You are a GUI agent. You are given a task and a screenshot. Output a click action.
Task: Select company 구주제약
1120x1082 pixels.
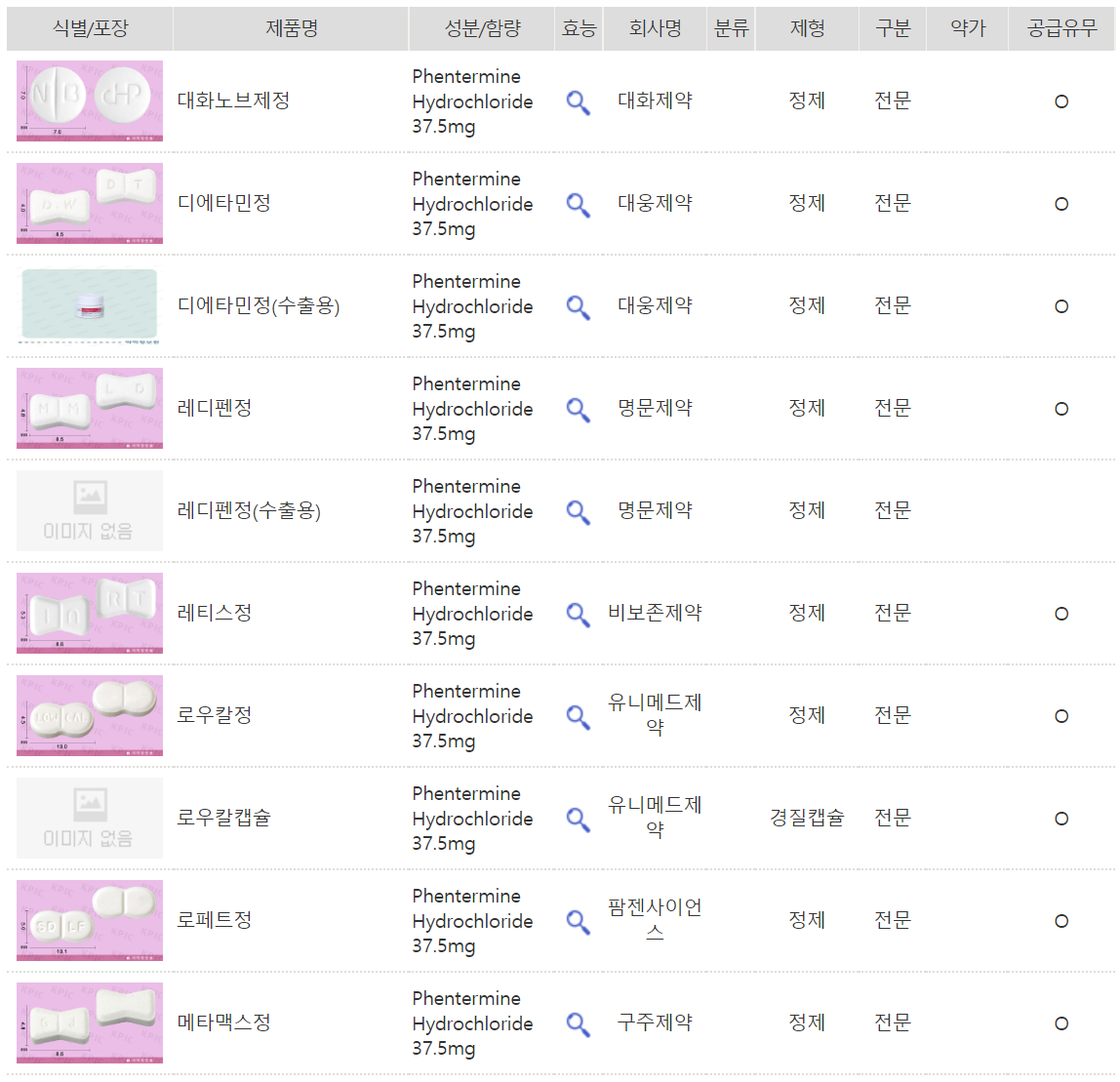tap(655, 1022)
